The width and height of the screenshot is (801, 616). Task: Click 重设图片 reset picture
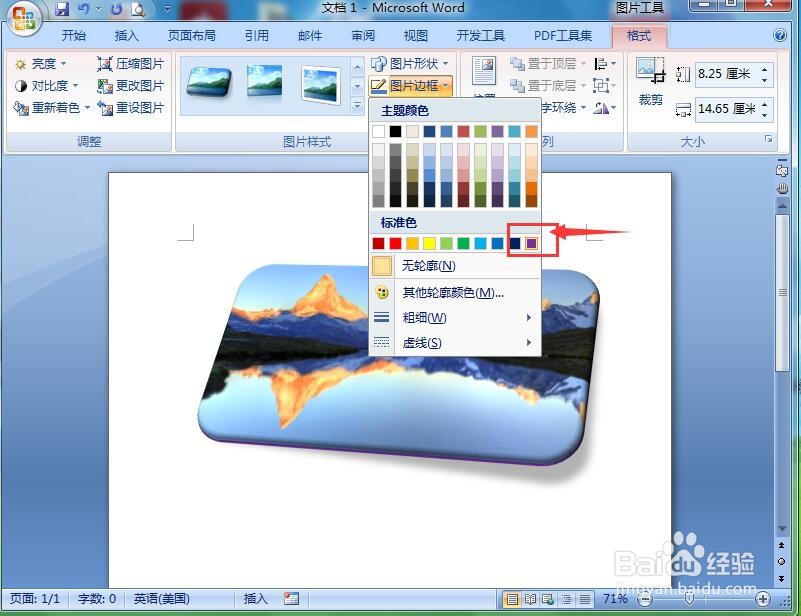tap(131, 108)
